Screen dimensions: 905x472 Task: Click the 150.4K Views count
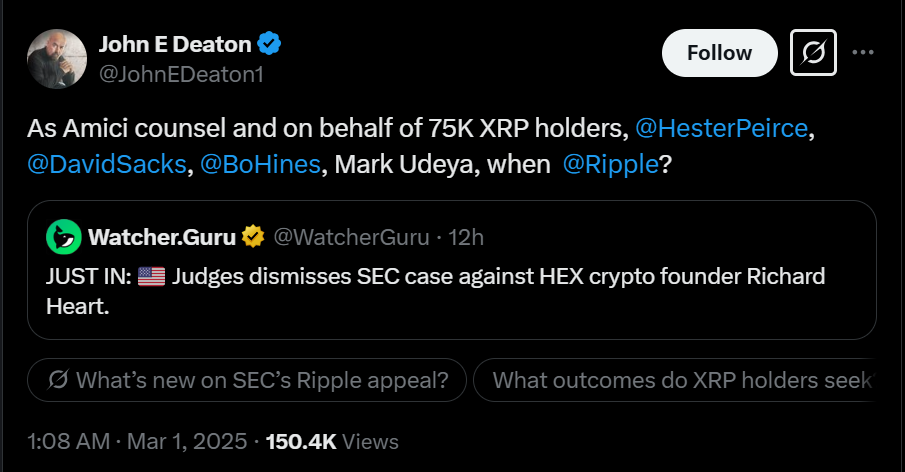tap(332, 441)
